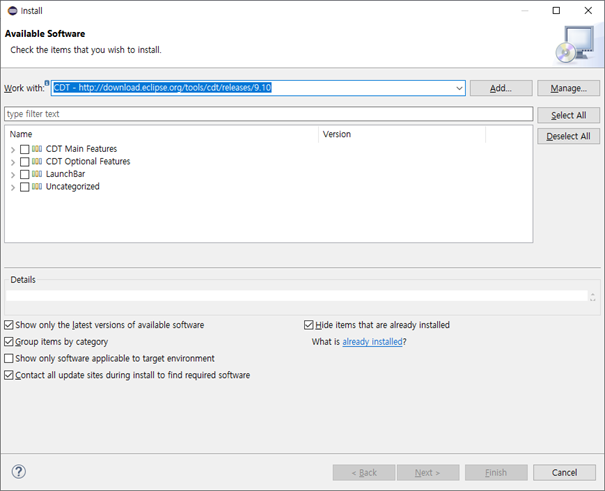The width and height of the screenshot is (605, 491).
Task: Select the LaunchBar row label
Action: [65, 174]
